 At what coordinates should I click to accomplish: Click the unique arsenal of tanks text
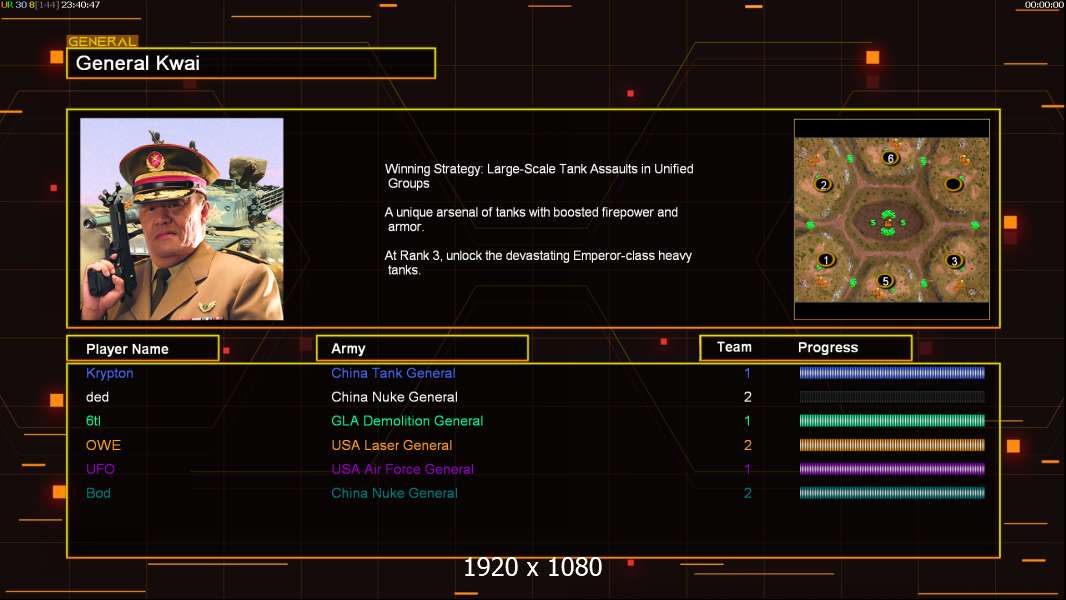[531, 219]
